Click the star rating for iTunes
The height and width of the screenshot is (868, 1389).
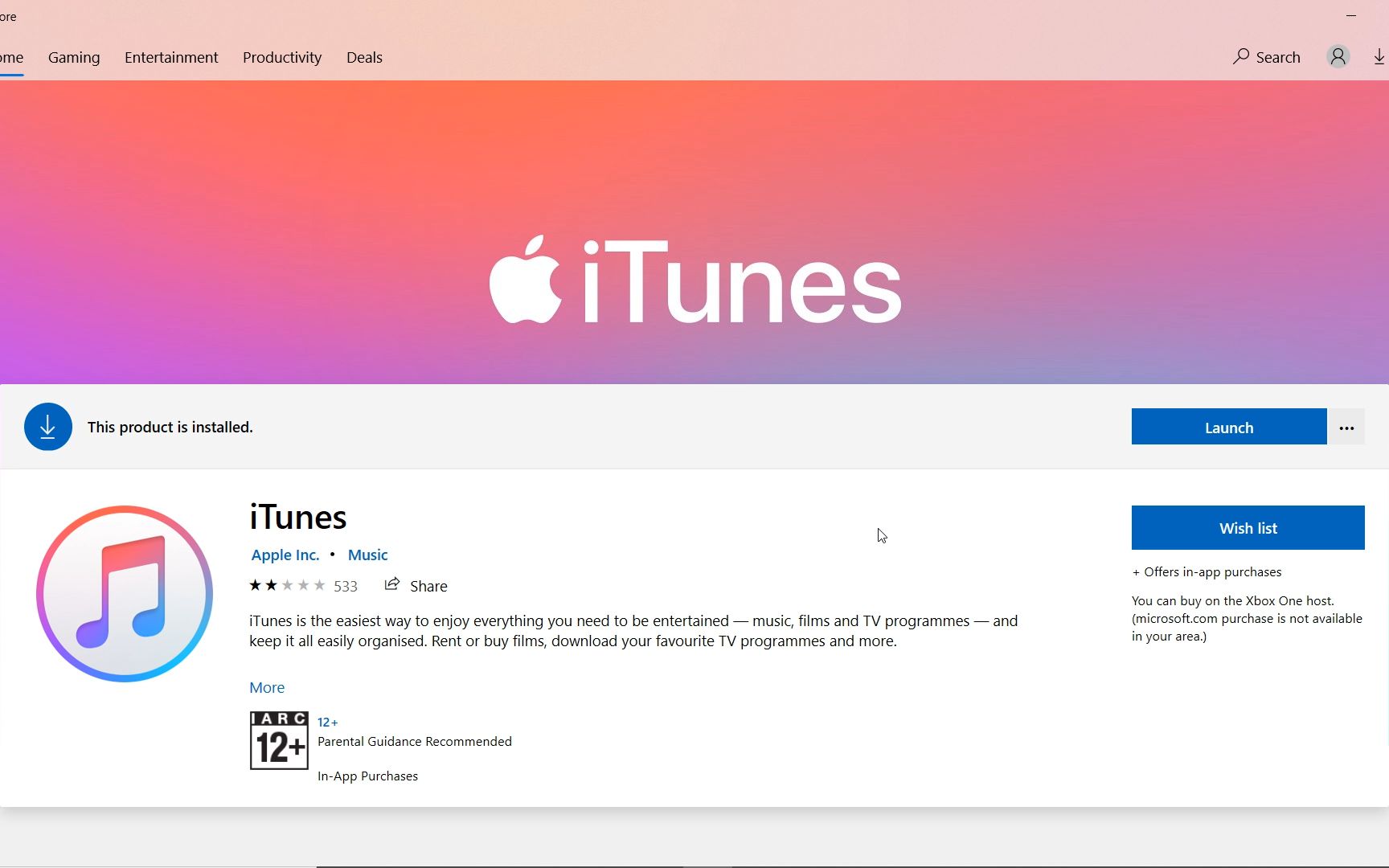[x=287, y=585]
